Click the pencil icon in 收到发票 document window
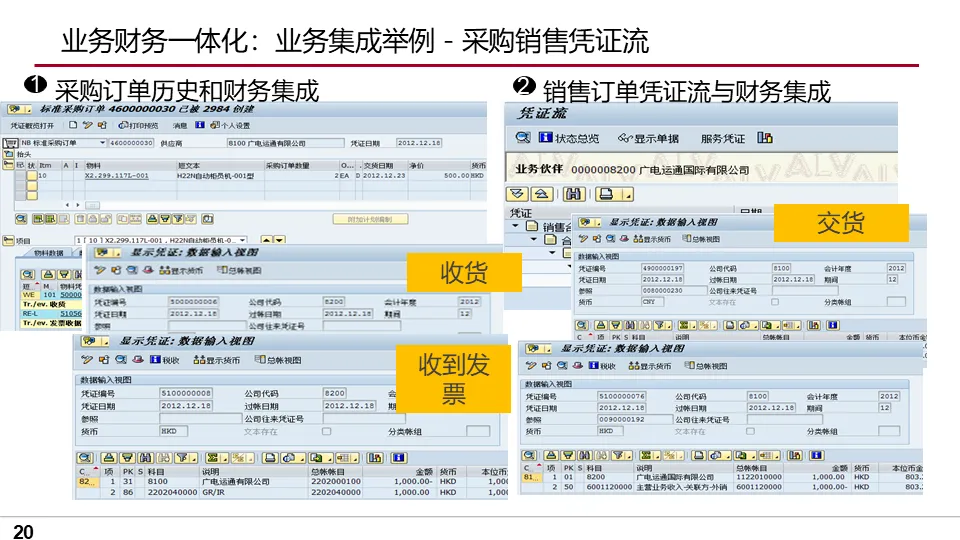This screenshot has width=960, height=540. click(x=86, y=359)
